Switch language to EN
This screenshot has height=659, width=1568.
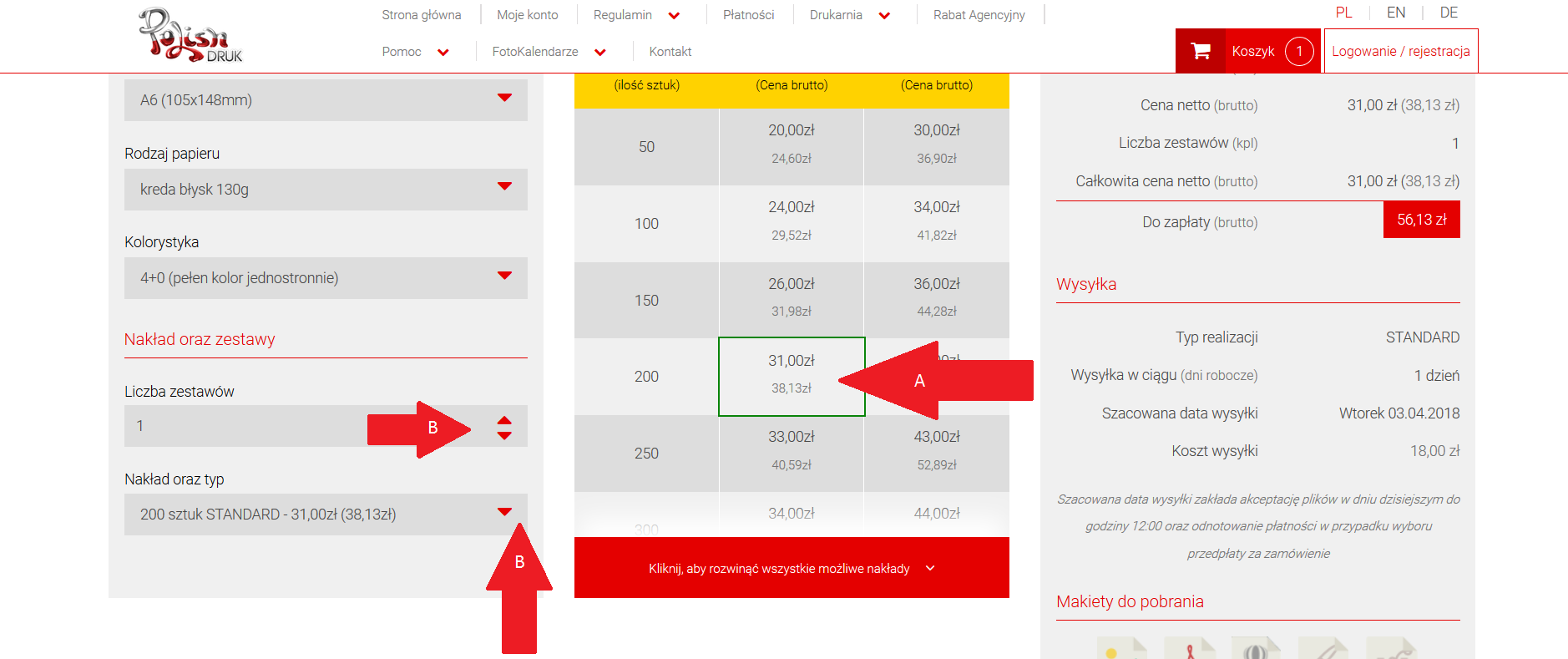(x=1395, y=13)
